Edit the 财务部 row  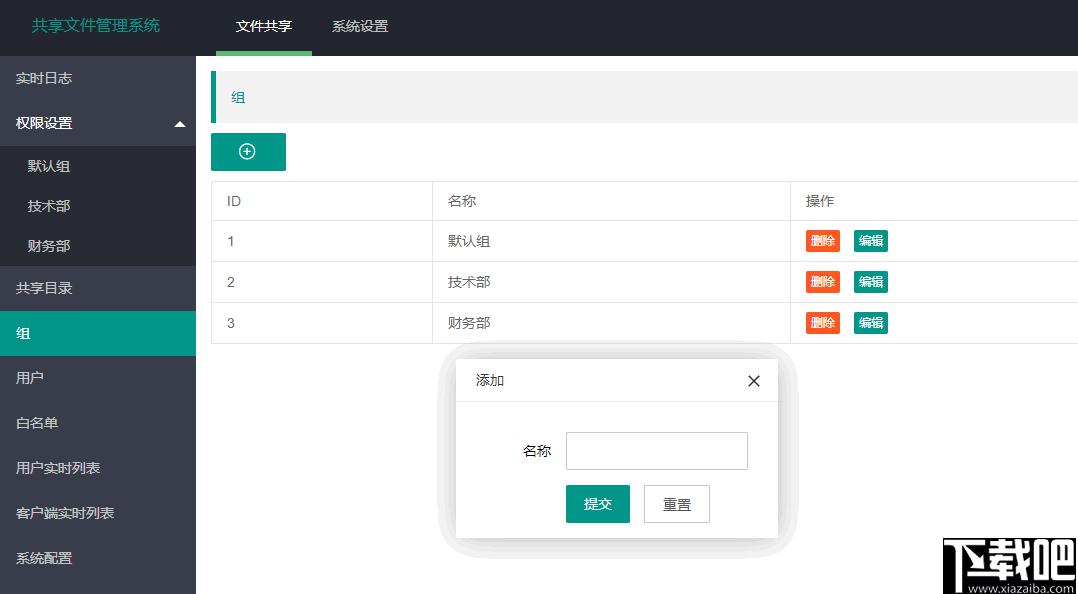(871, 323)
